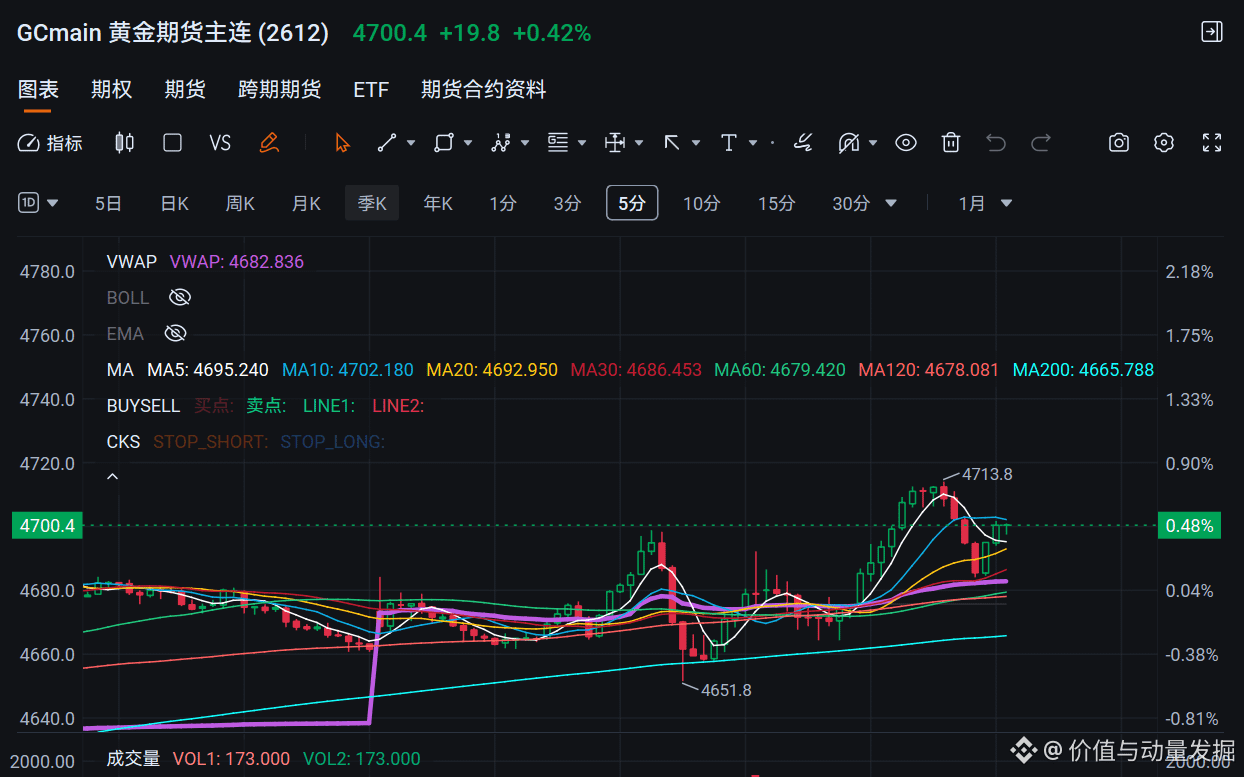Open the 期货合约资料 tab
The image size is (1244, 777).
pyautogui.click(x=484, y=89)
